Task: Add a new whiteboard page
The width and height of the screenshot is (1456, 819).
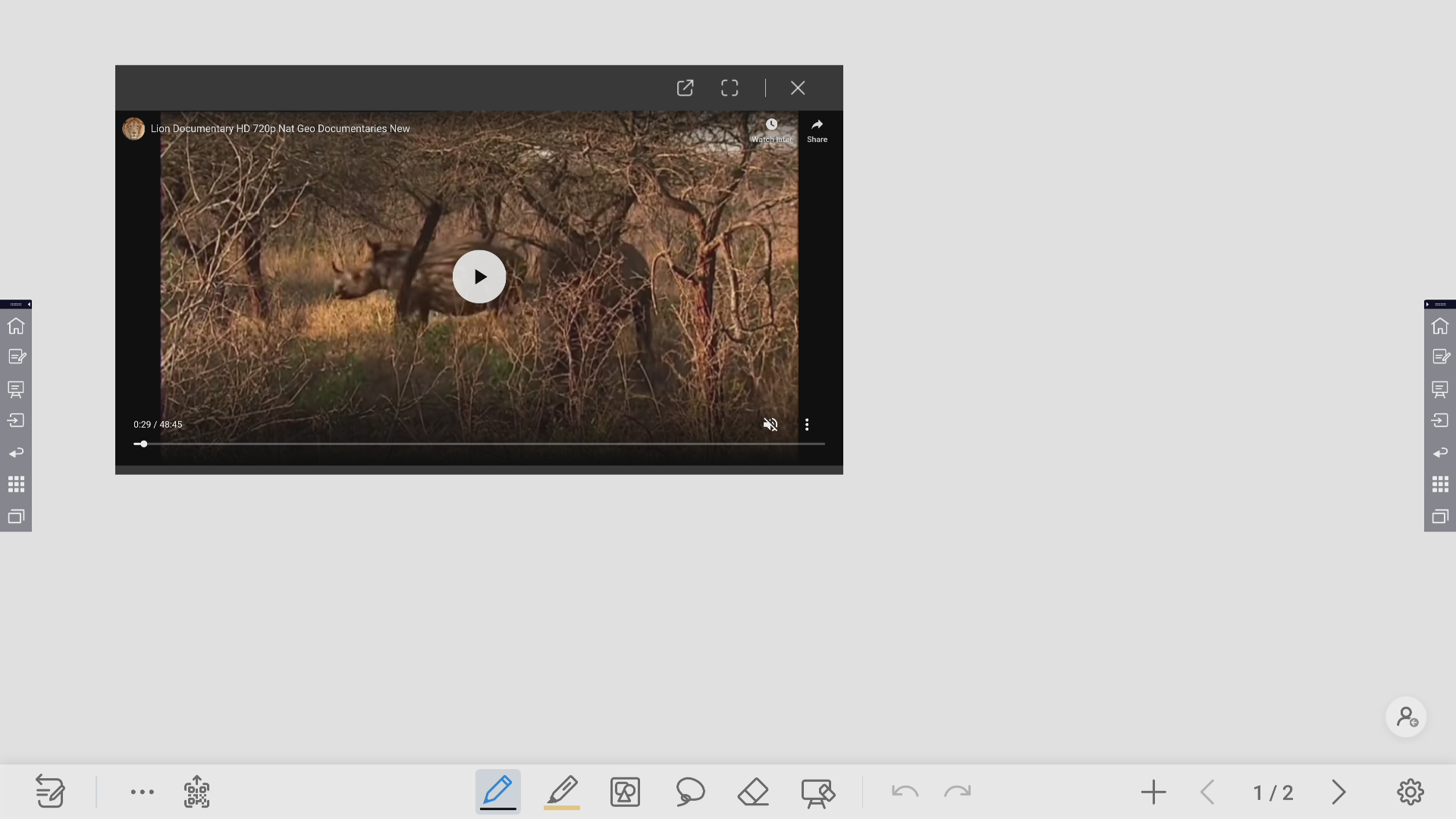Action: pos(1153,792)
